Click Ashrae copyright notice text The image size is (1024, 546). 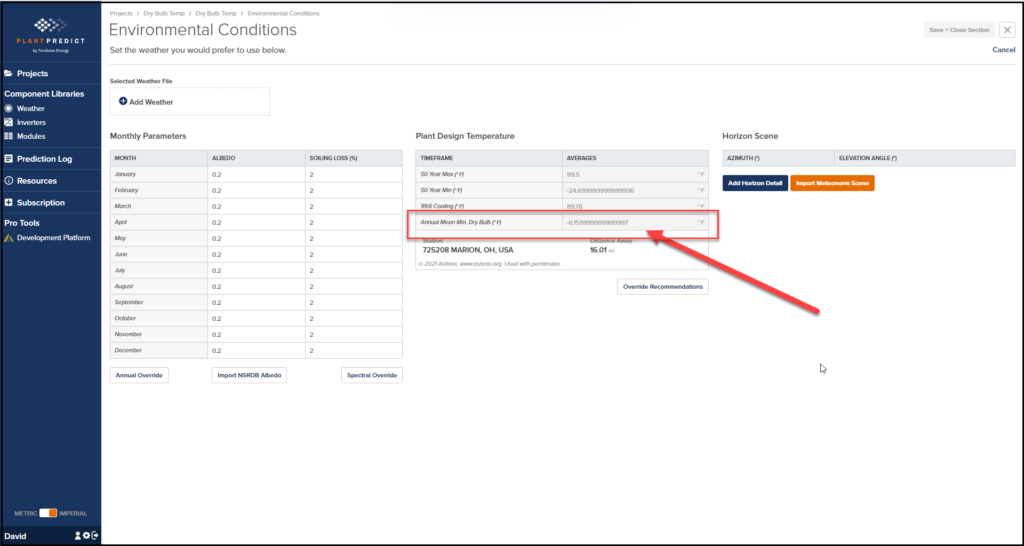489,264
